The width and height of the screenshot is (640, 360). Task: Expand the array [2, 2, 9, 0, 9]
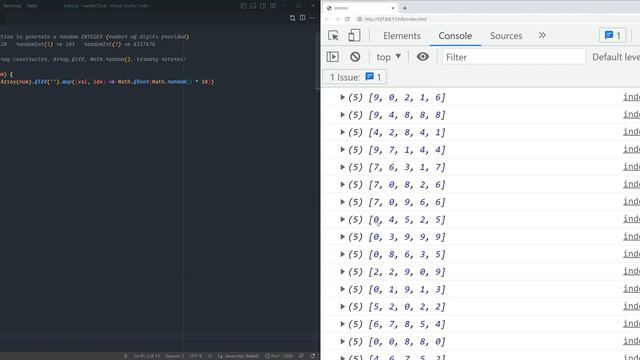click(x=342, y=272)
